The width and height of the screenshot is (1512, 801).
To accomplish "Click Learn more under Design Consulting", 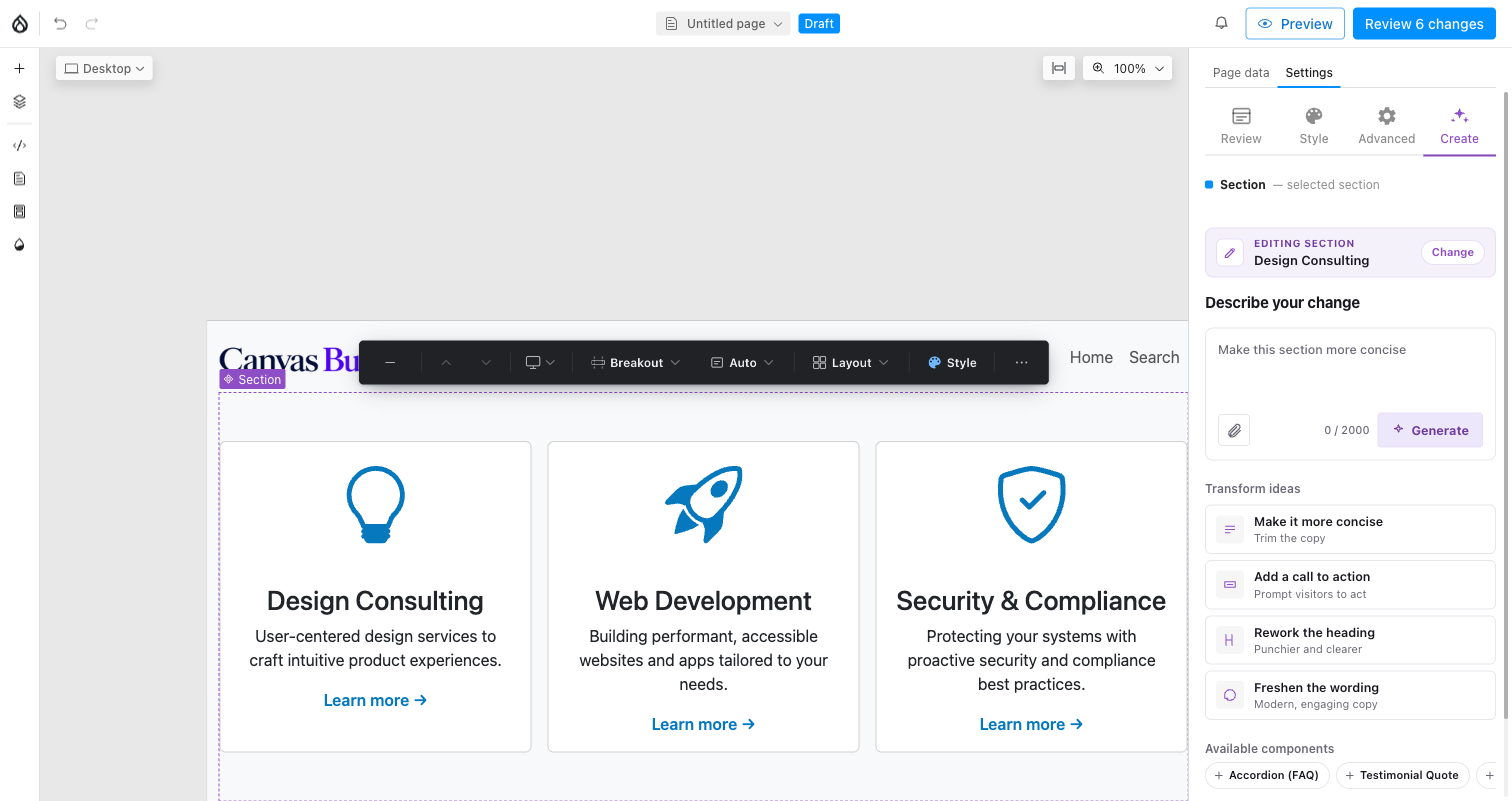I will pos(375,700).
